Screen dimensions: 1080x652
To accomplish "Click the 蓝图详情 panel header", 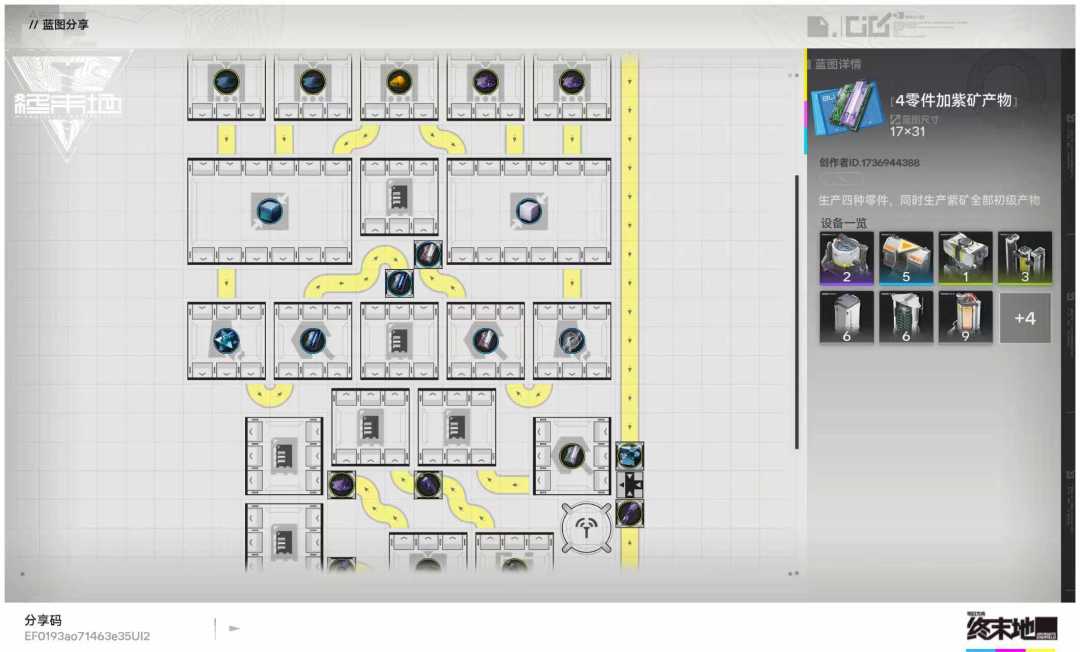I will point(838,64).
